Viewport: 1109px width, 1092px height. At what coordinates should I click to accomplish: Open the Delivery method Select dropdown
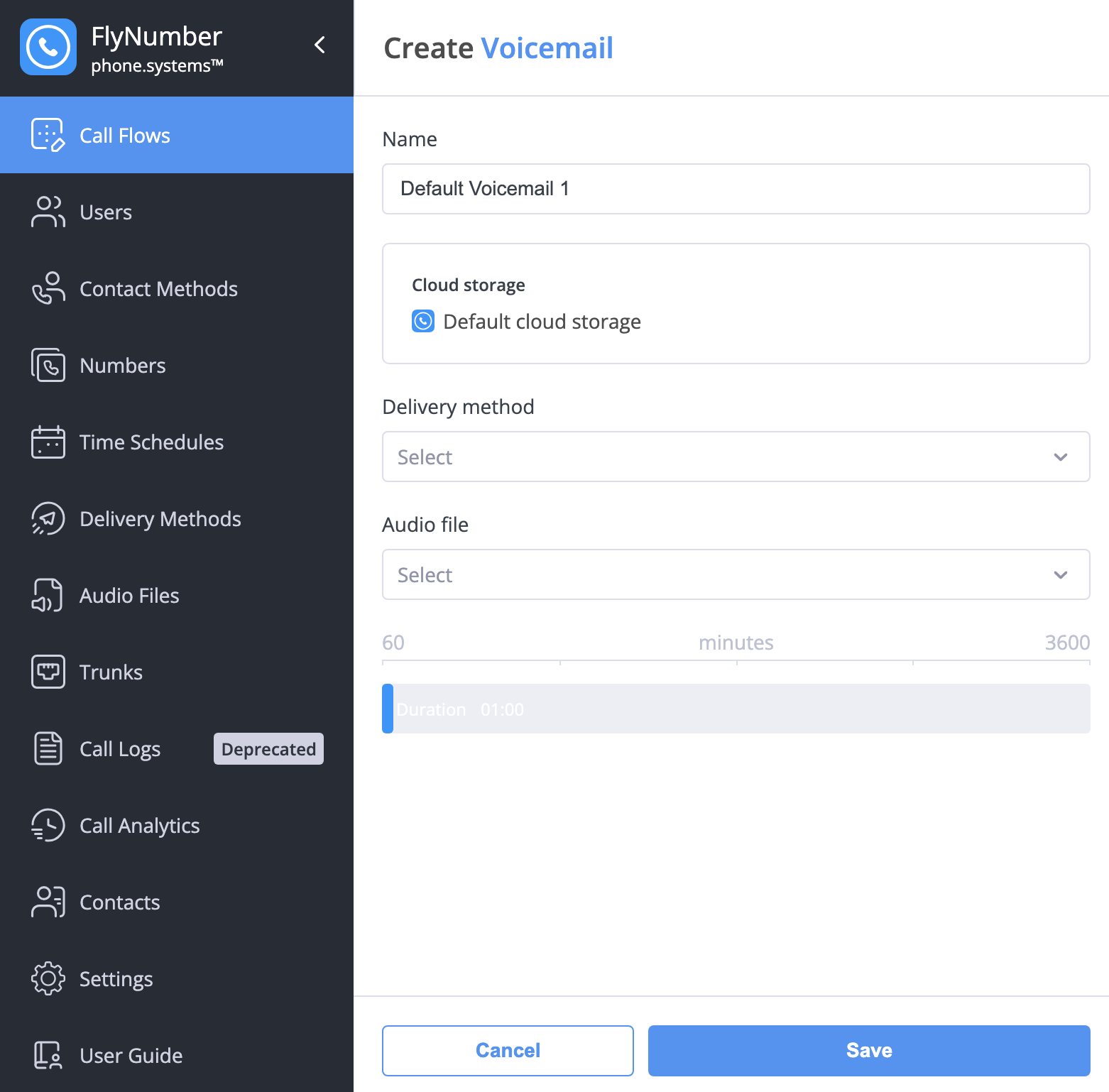tap(736, 457)
